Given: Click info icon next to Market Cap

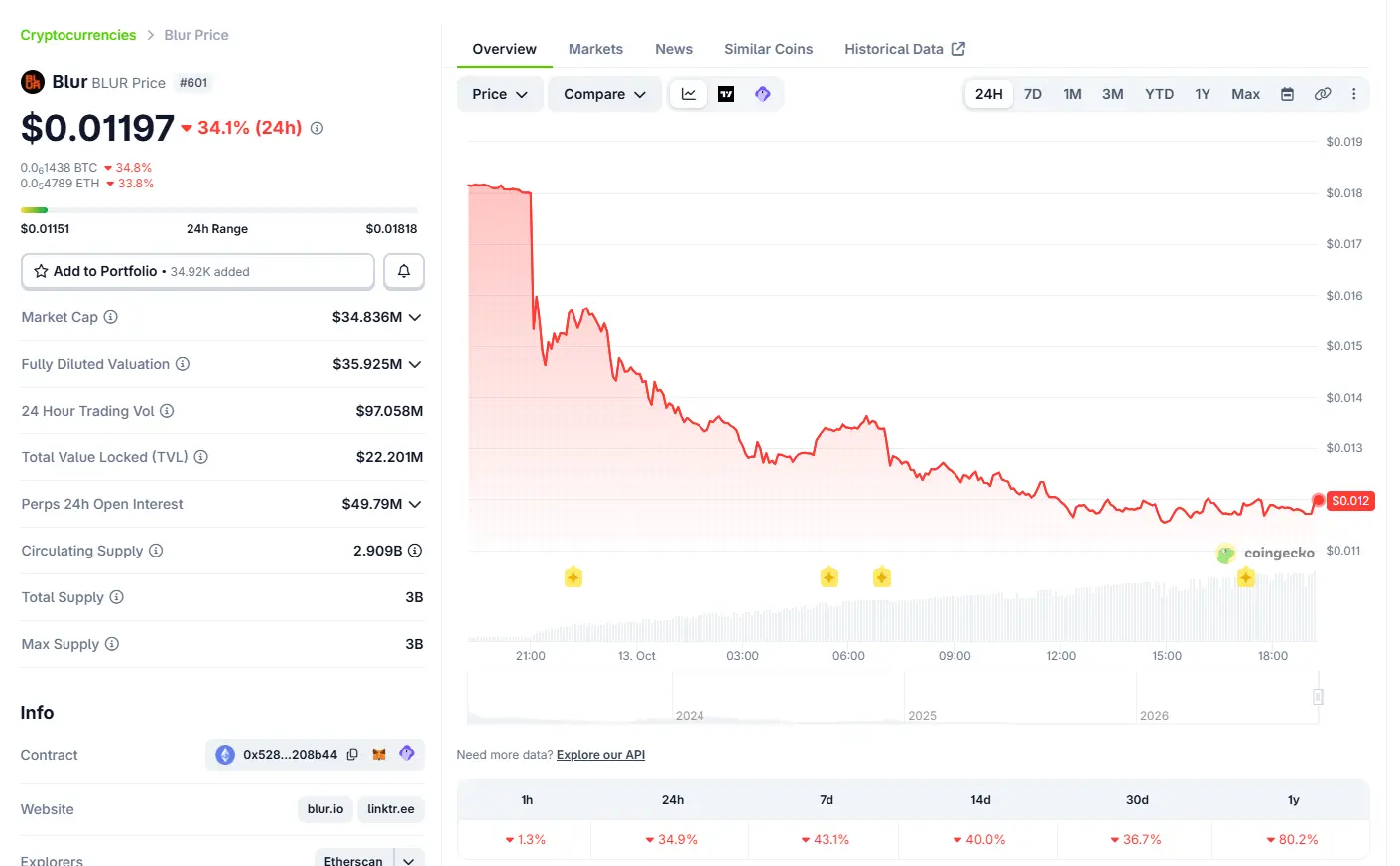Looking at the screenshot, I should (x=111, y=317).
